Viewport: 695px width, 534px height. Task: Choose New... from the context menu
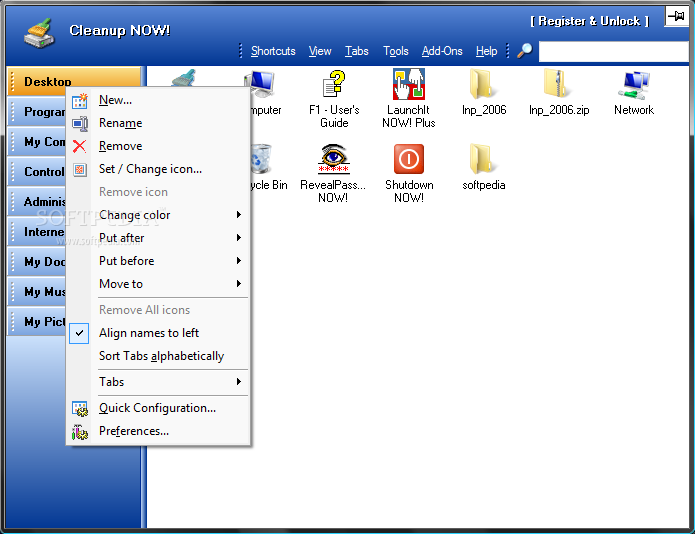(159, 100)
